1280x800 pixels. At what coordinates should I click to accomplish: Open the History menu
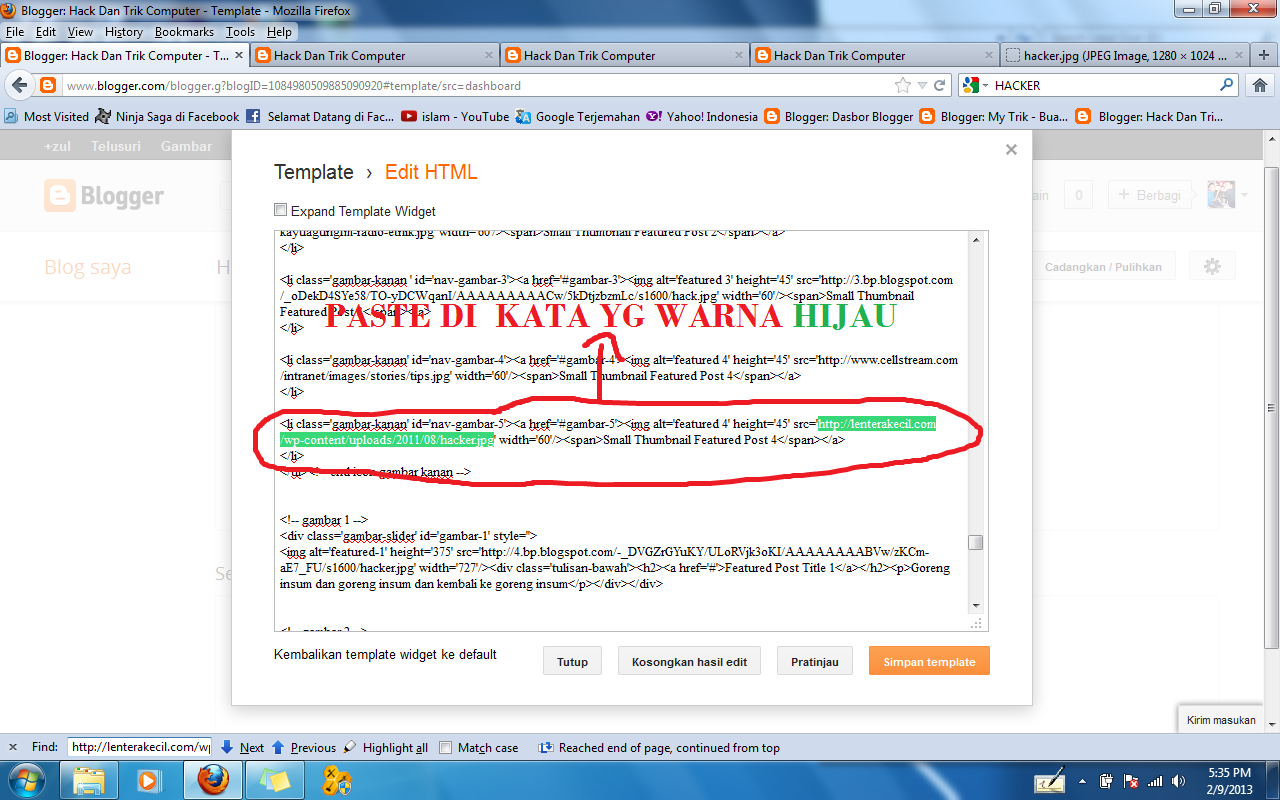[x=124, y=32]
